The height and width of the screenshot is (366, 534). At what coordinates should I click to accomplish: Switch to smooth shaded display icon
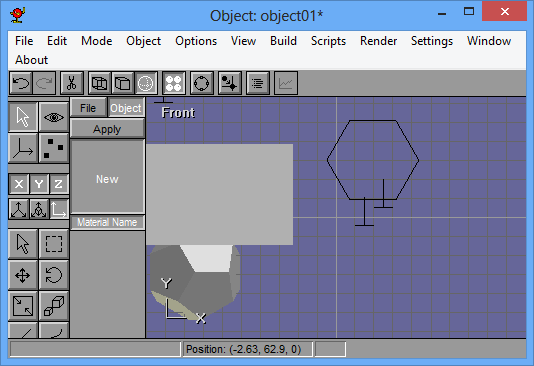[146, 83]
